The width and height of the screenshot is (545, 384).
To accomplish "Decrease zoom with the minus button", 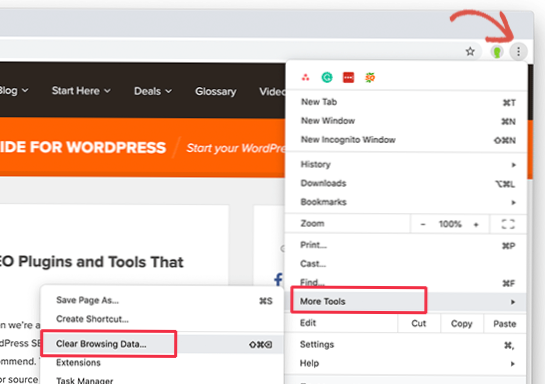I will click(x=423, y=224).
